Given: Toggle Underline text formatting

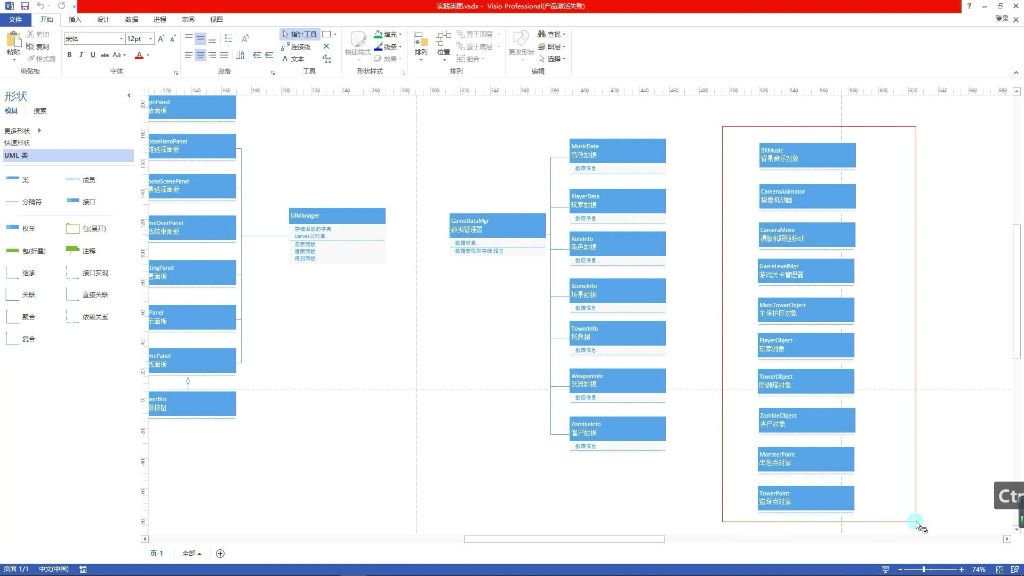Looking at the screenshot, I should click(x=93, y=55).
